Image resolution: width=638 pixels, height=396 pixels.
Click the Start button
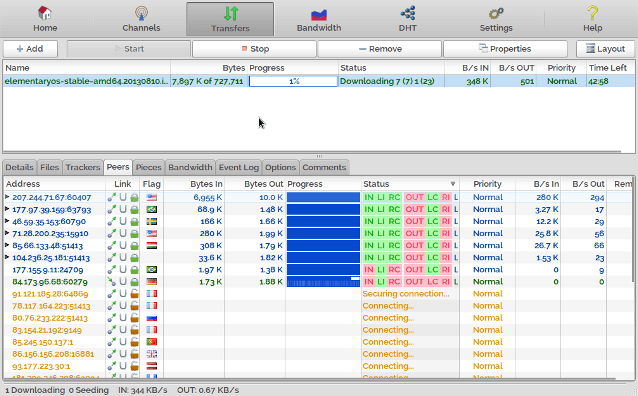(x=129, y=49)
